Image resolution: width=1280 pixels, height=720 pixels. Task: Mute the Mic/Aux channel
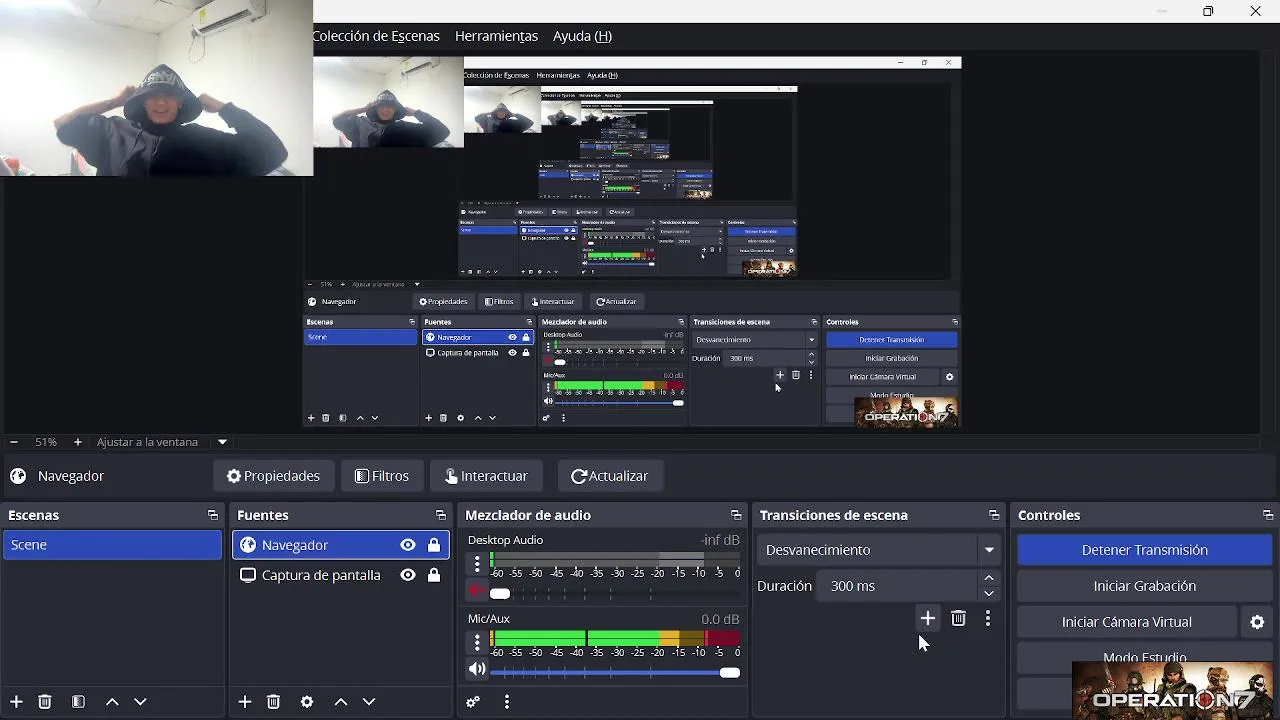[477, 669]
